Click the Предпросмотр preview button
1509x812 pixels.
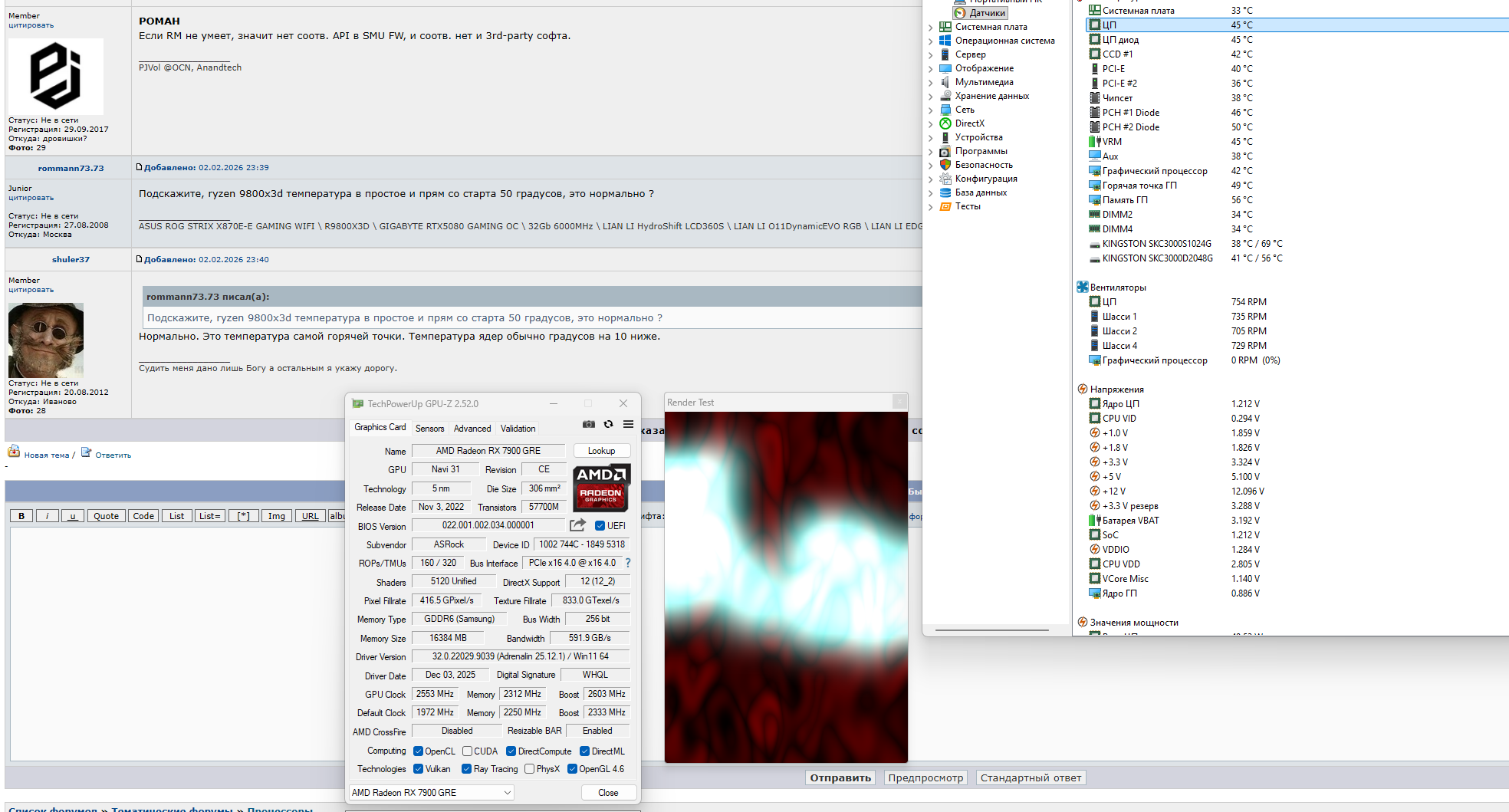coord(925,777)
